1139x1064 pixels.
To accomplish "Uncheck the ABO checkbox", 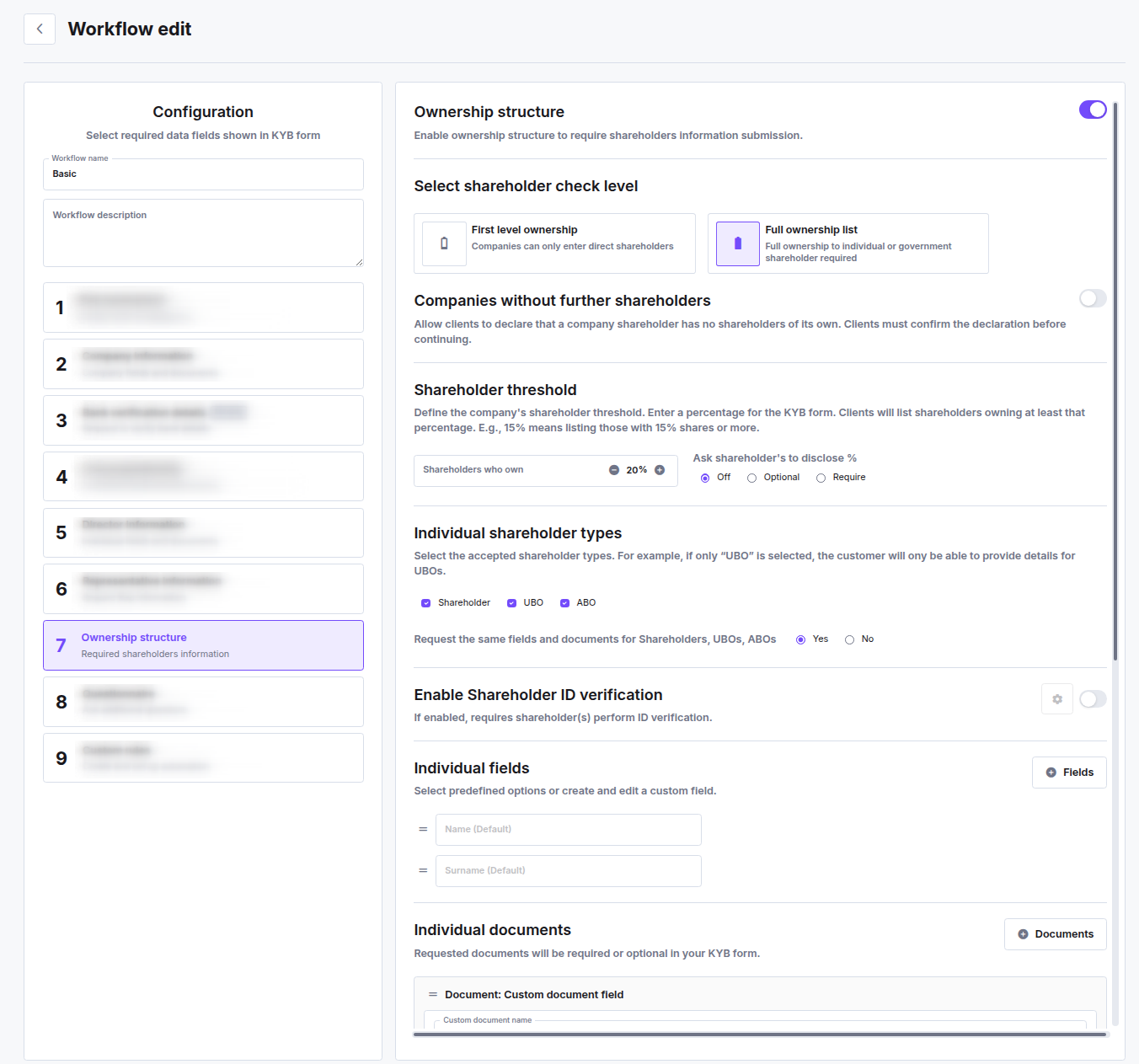I will [x=564, y=603].
